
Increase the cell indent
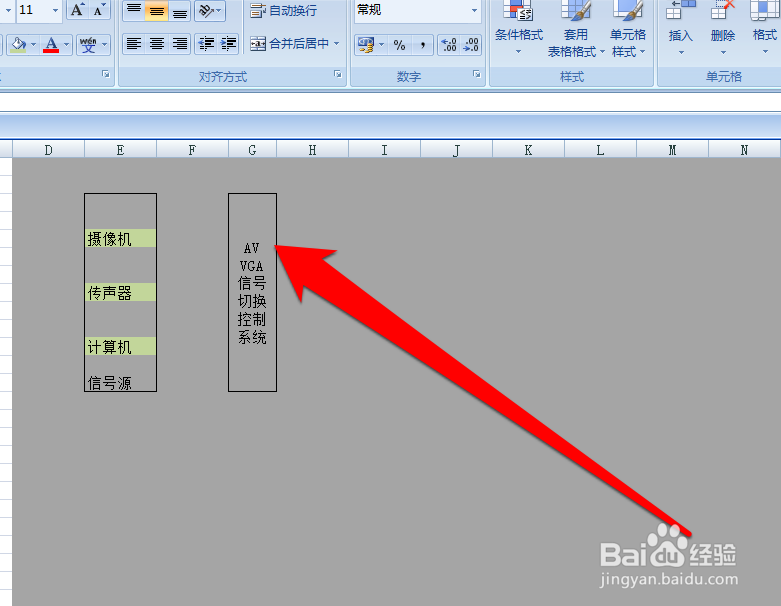[x=228, y=44]
